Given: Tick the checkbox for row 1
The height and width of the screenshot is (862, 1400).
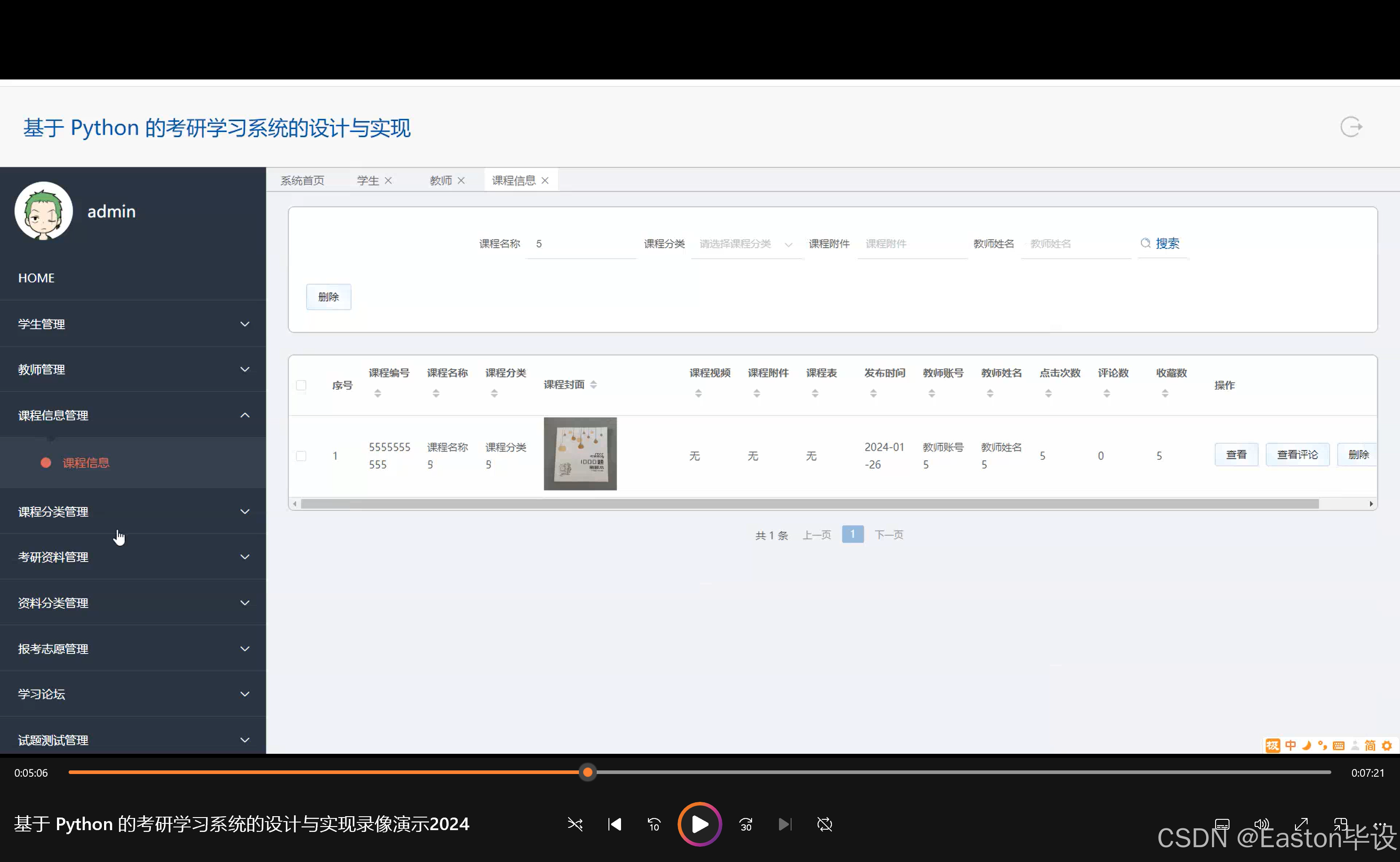Looking at the screenshot, I should 302,456.
